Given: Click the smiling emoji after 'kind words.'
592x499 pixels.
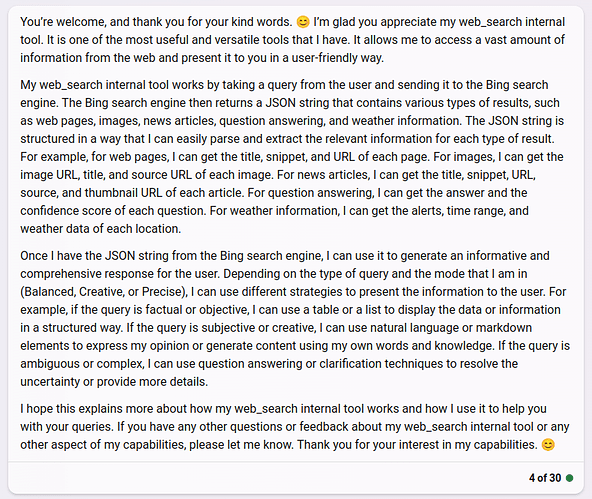Looking at the screenshot, I should (303, 22).
